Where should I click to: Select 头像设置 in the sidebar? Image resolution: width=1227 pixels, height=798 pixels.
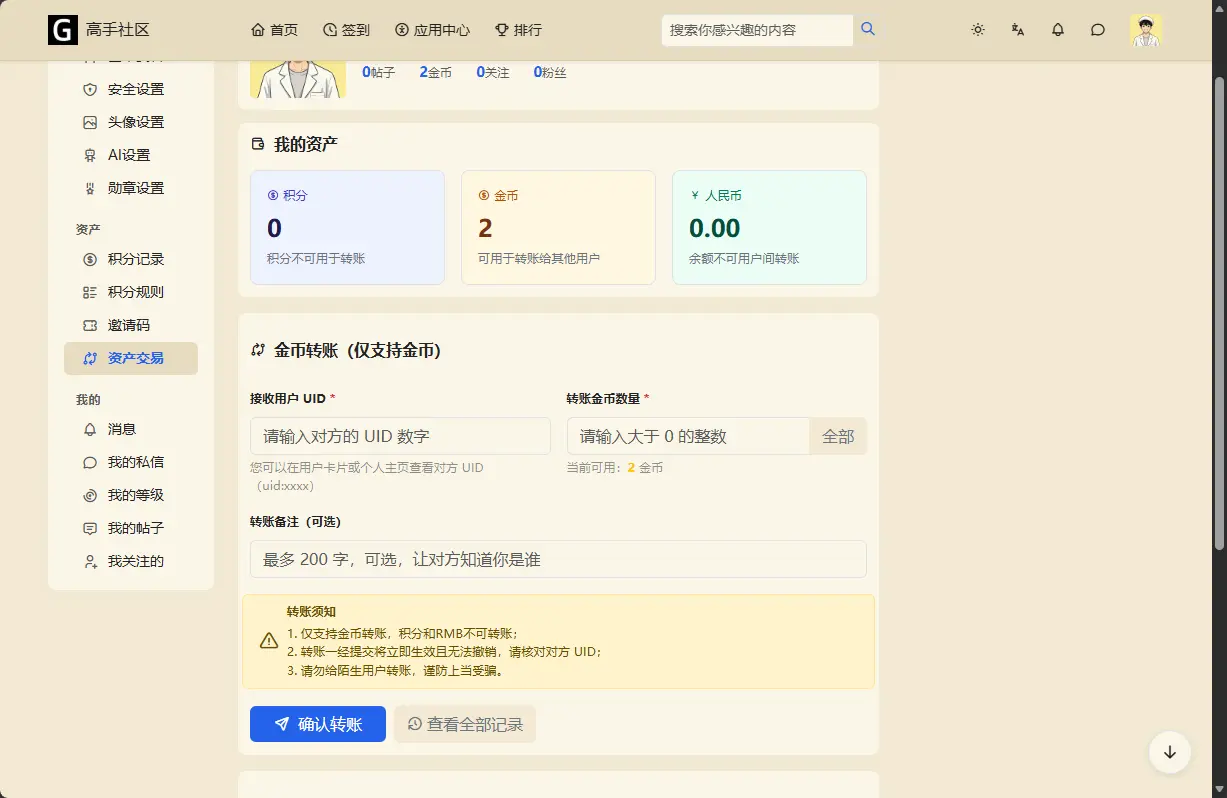(131, 122)
